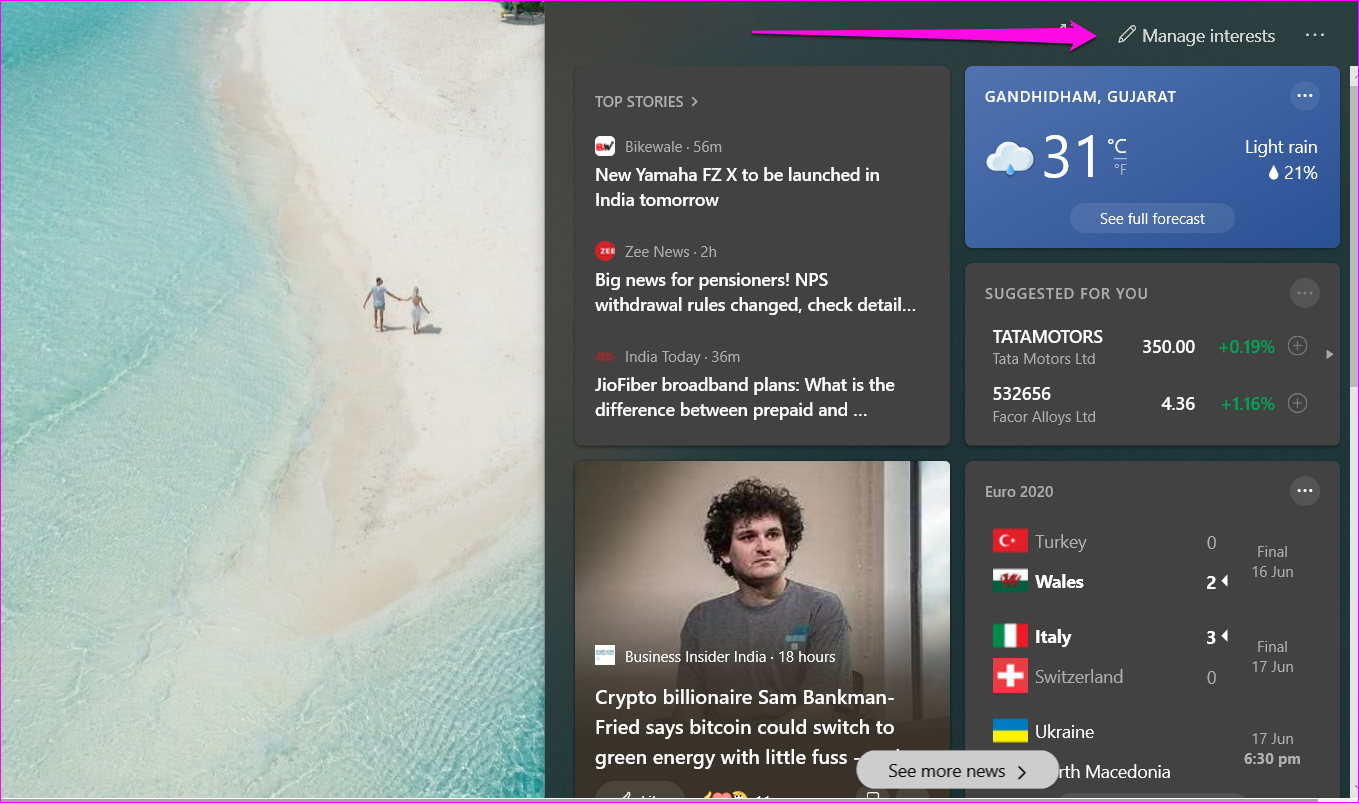Image resolution: width=1359 pixels, height=803 pixels.
Task: Click the arrow beside Tata Motors stock row
Action: 1329,353
